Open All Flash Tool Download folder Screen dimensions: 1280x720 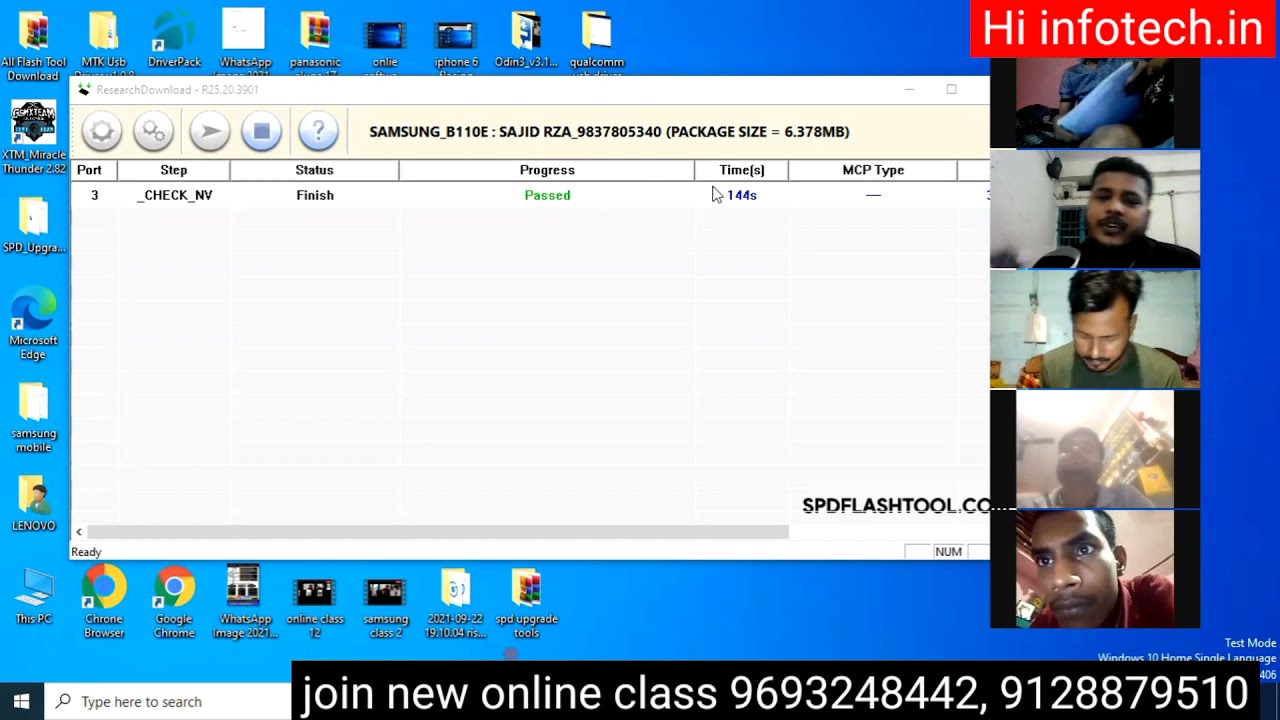(x=34, y=45)
